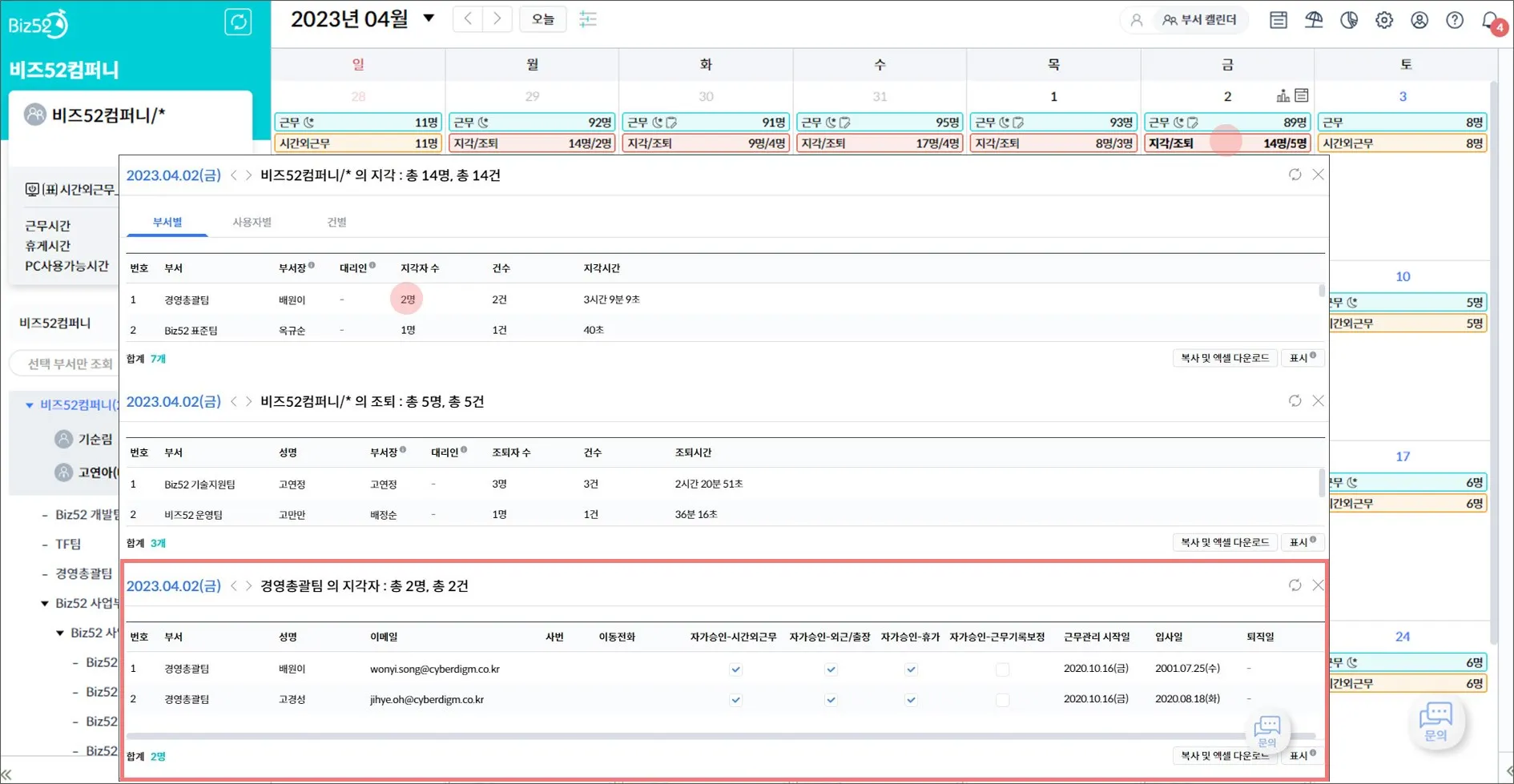1514x784 pixels.
Task: Click the 지각/조퇴 14명/5명 entry on Friday 2
Action: click(x=1227, y=143)
